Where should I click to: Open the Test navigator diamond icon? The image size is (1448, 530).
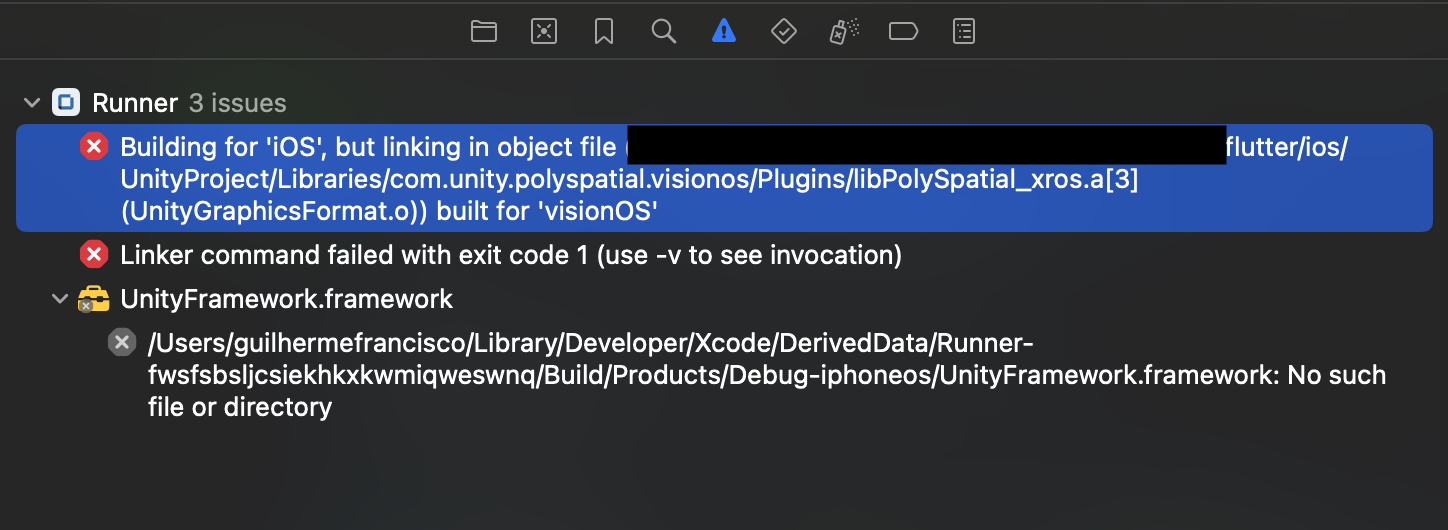point(783,32)
